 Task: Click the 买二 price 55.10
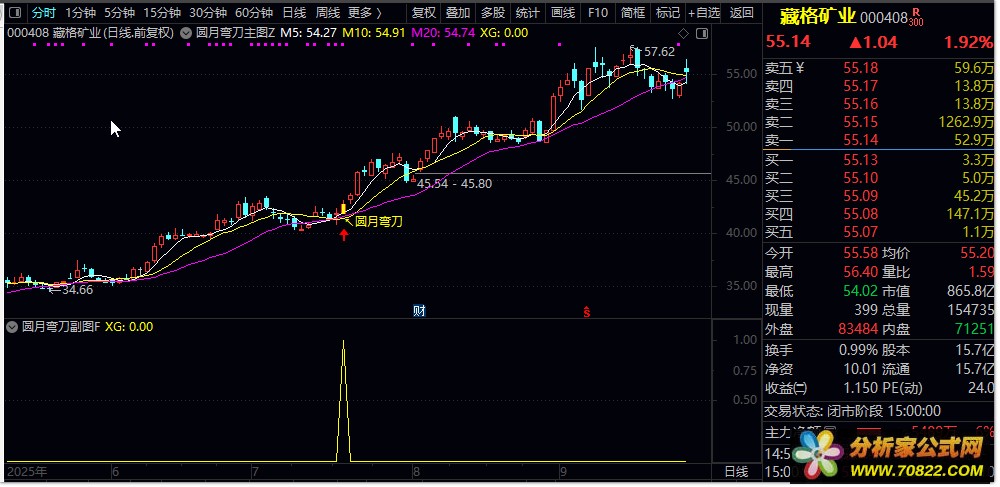[x=861, y=178]
